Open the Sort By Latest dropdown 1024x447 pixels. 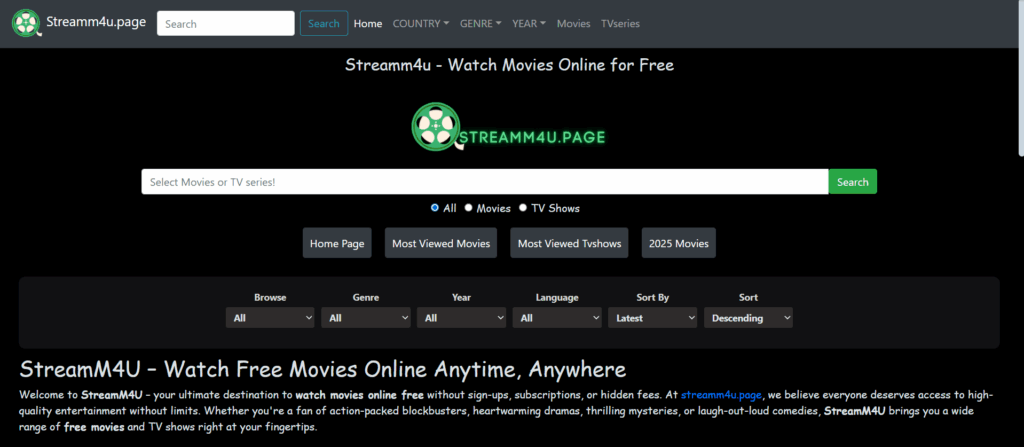pos(652,318)
